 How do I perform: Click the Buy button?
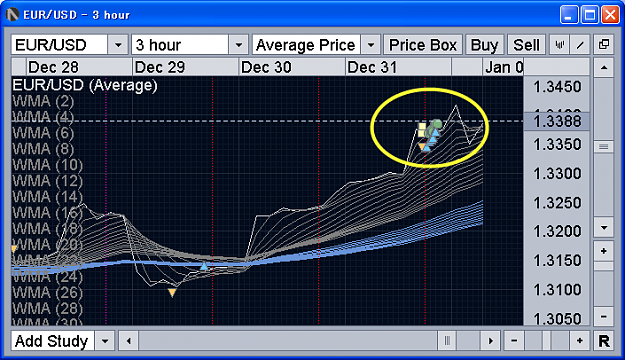tap(484, 45)
